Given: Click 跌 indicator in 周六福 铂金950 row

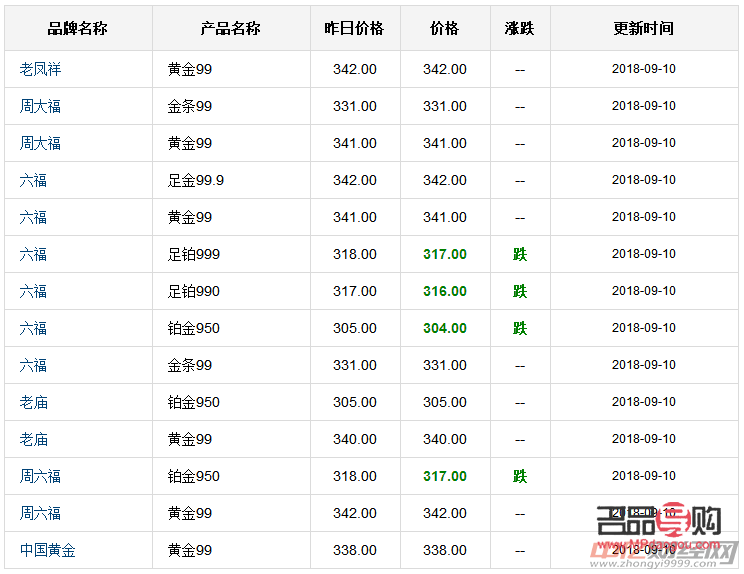Looking at the screenshot, I should point(520,476).
